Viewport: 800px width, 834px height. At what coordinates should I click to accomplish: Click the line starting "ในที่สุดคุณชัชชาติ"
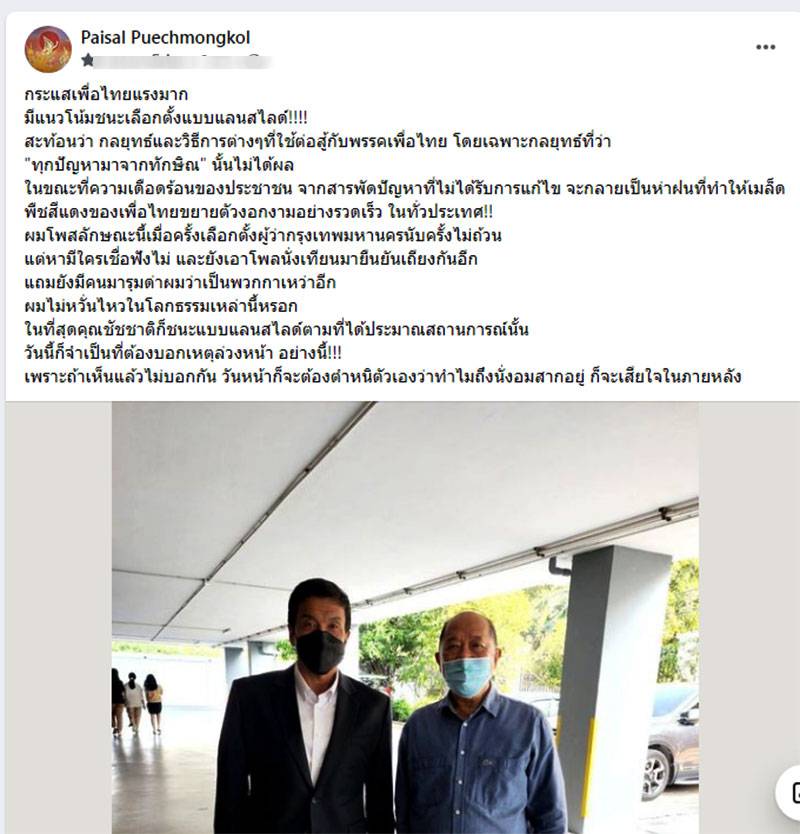click(x=277, y=330)
